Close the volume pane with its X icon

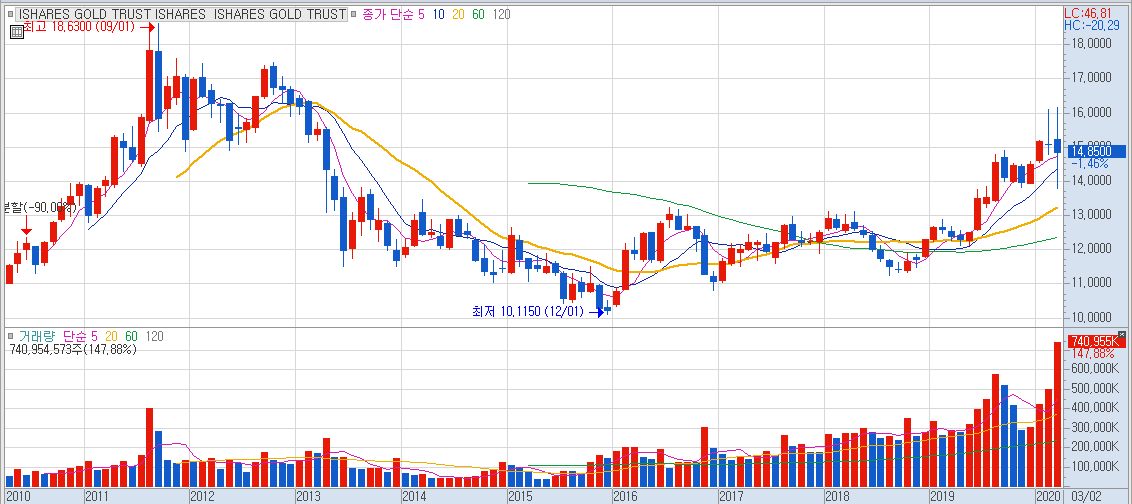1121,334
